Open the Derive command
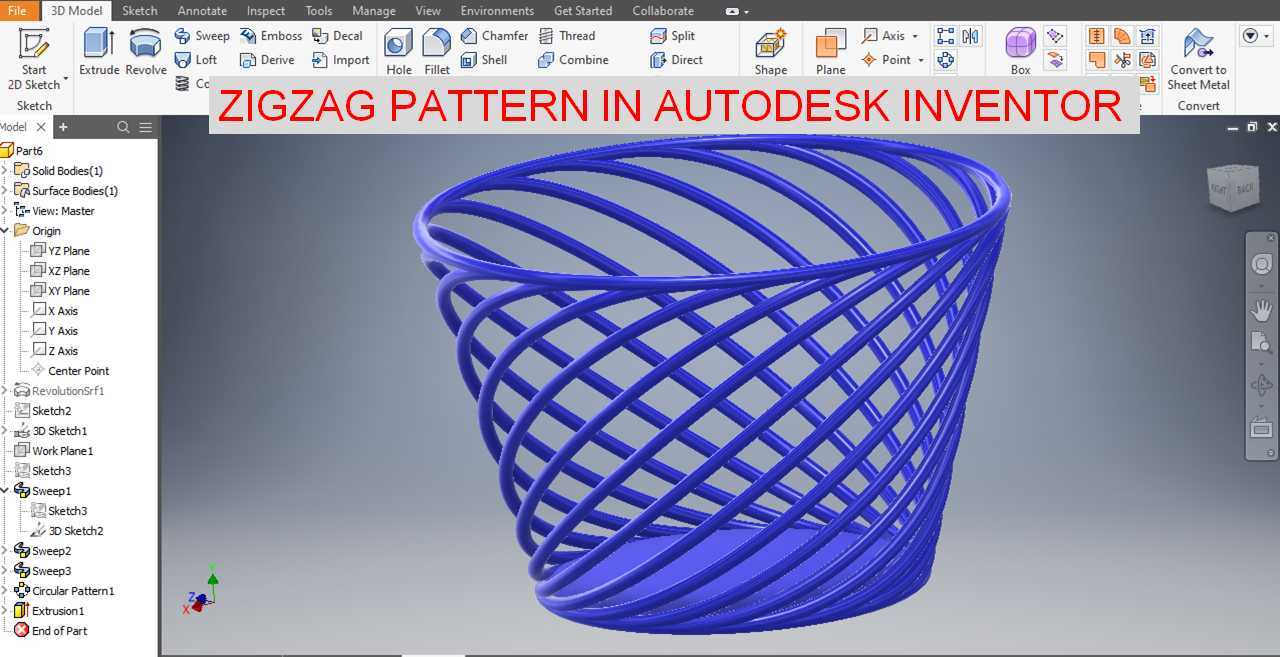Screen dimensions: 1280x657 267,60
